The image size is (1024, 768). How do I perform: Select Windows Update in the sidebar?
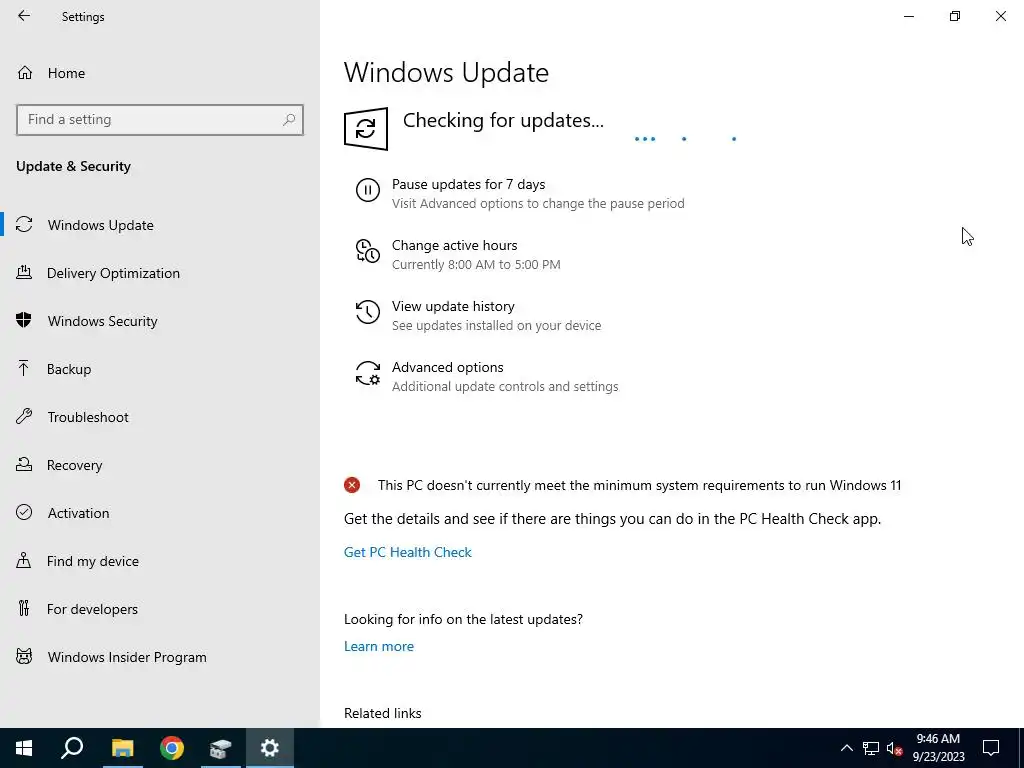coord(101,225)
